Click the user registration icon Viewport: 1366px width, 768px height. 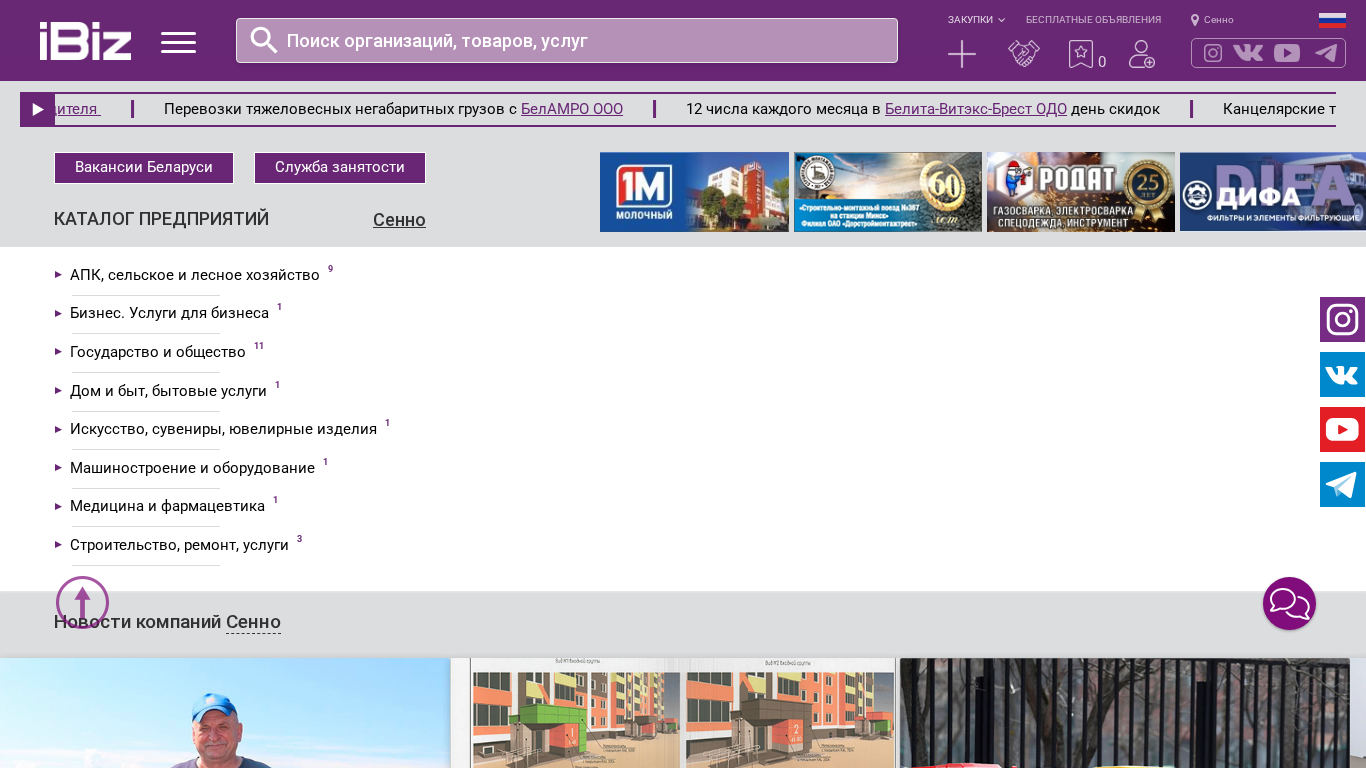click(1142, 54)
